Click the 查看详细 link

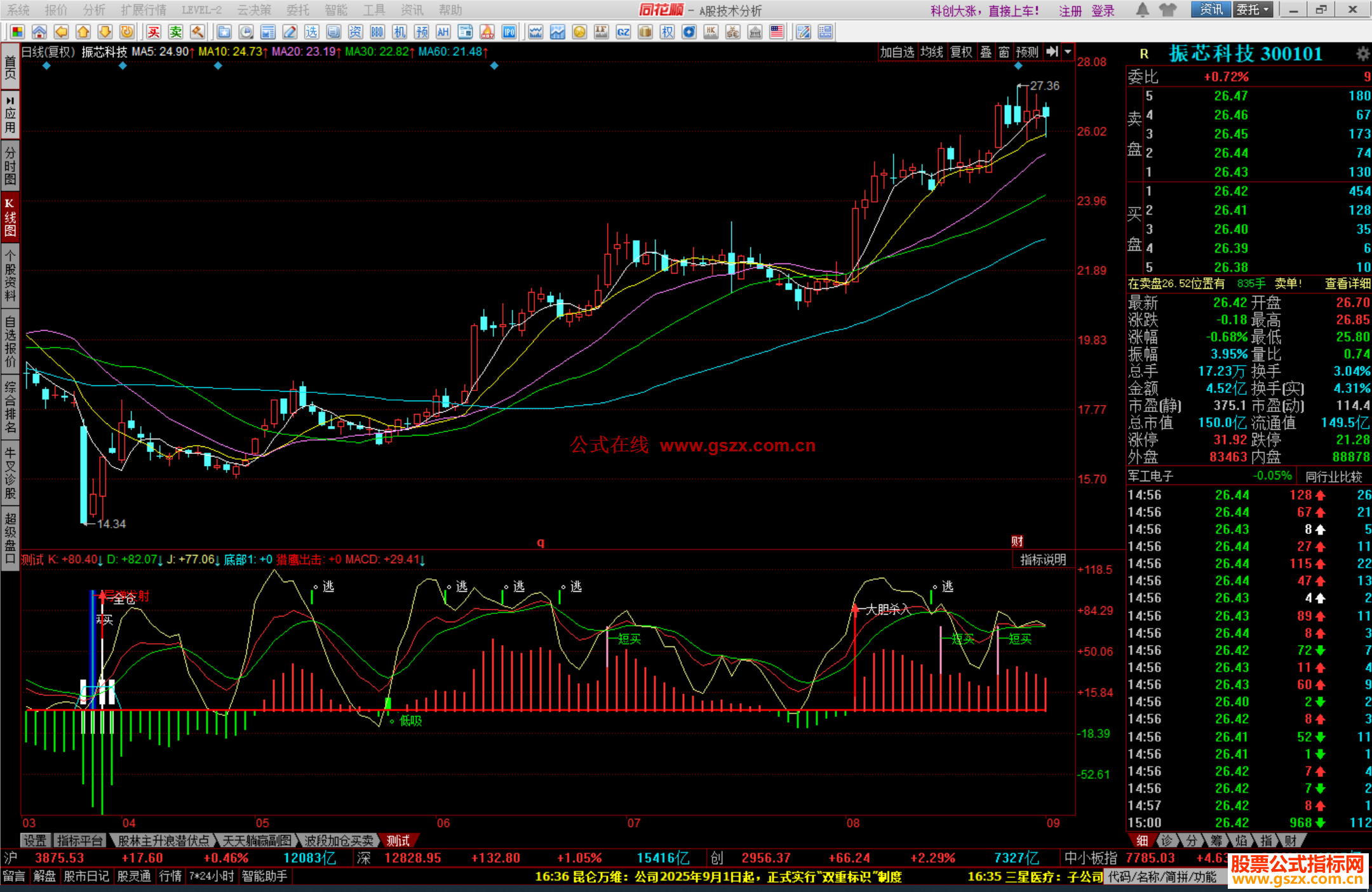pos(1347,284)
